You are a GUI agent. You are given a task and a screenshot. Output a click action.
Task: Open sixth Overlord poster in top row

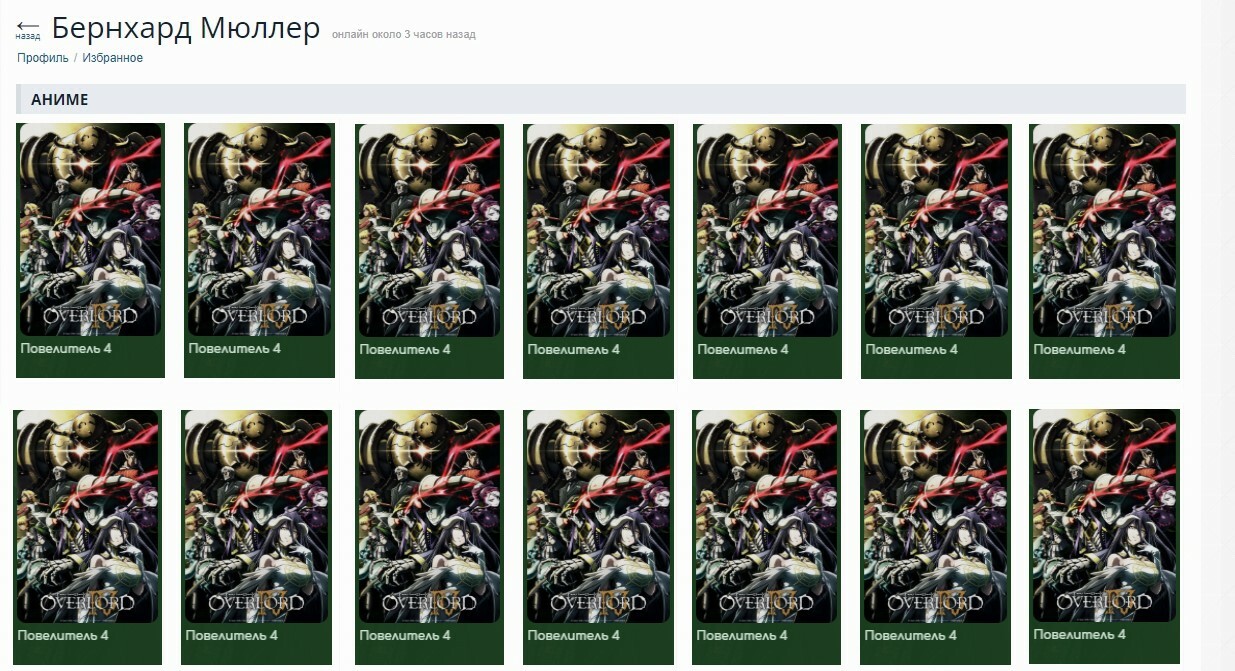[936, 230]
